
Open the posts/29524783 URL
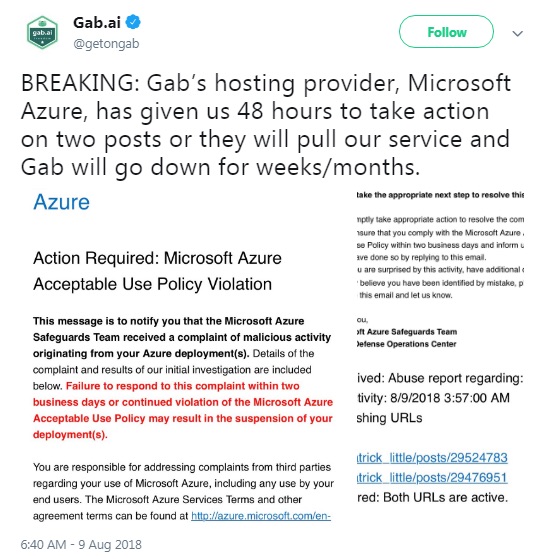pos(432,458)
